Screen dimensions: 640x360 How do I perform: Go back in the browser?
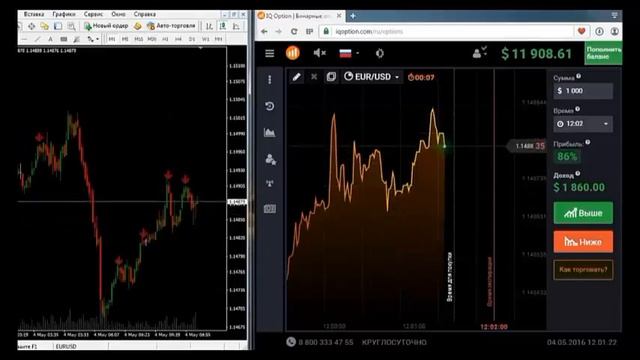coord(264,31)
